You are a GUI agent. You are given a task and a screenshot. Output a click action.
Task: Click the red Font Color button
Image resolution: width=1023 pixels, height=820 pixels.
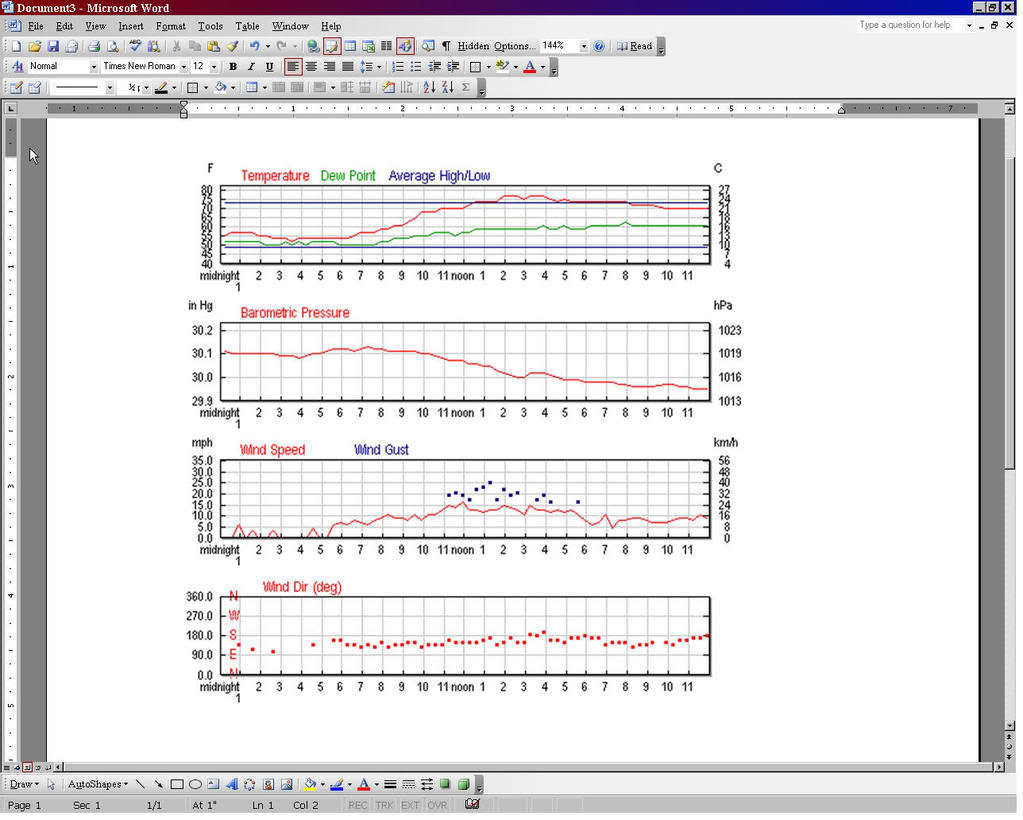(530, 67)
